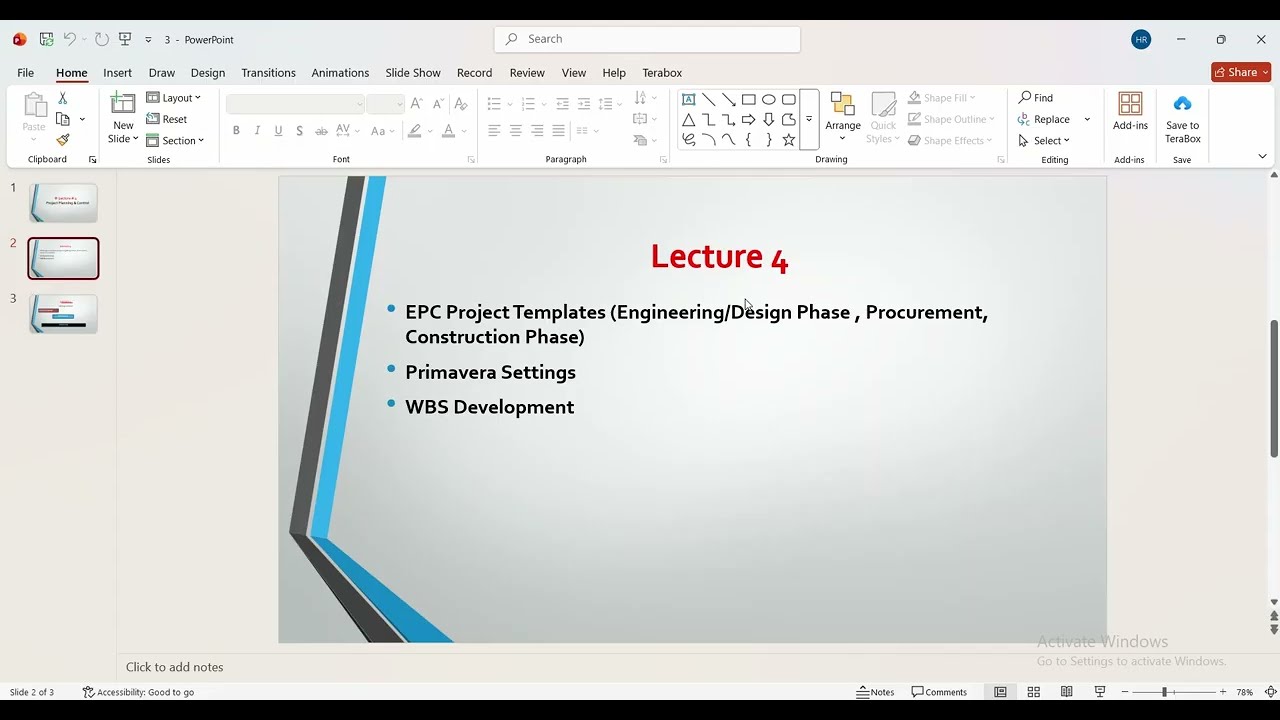Toggle text shadow

tap(299, 131)
